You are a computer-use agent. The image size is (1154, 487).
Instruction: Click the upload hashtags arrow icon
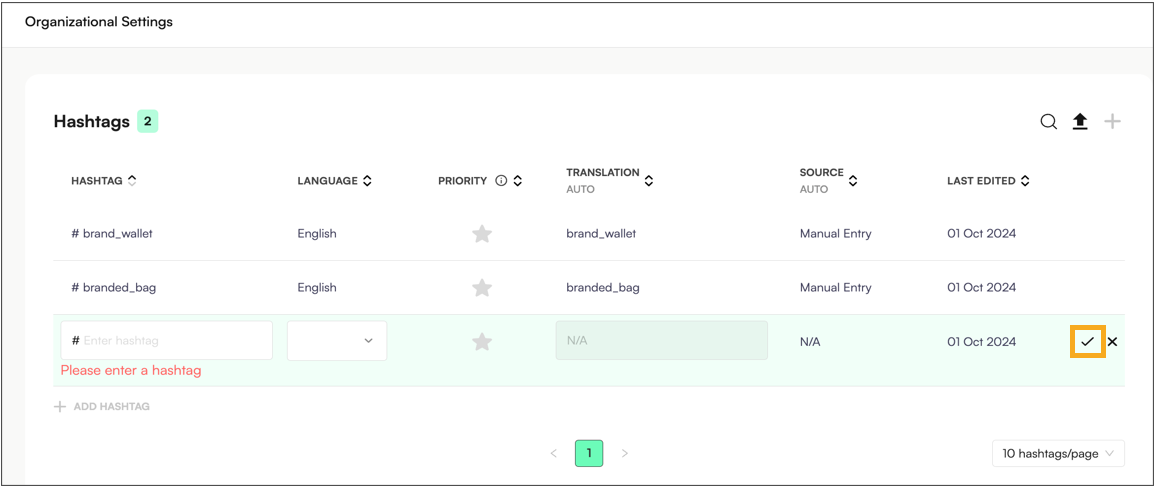[x=1080, y=122]
